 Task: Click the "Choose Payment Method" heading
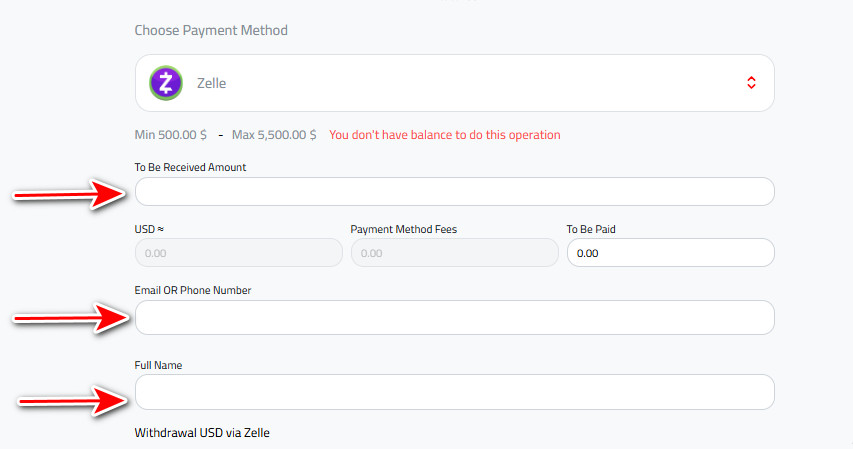(211, 30)
